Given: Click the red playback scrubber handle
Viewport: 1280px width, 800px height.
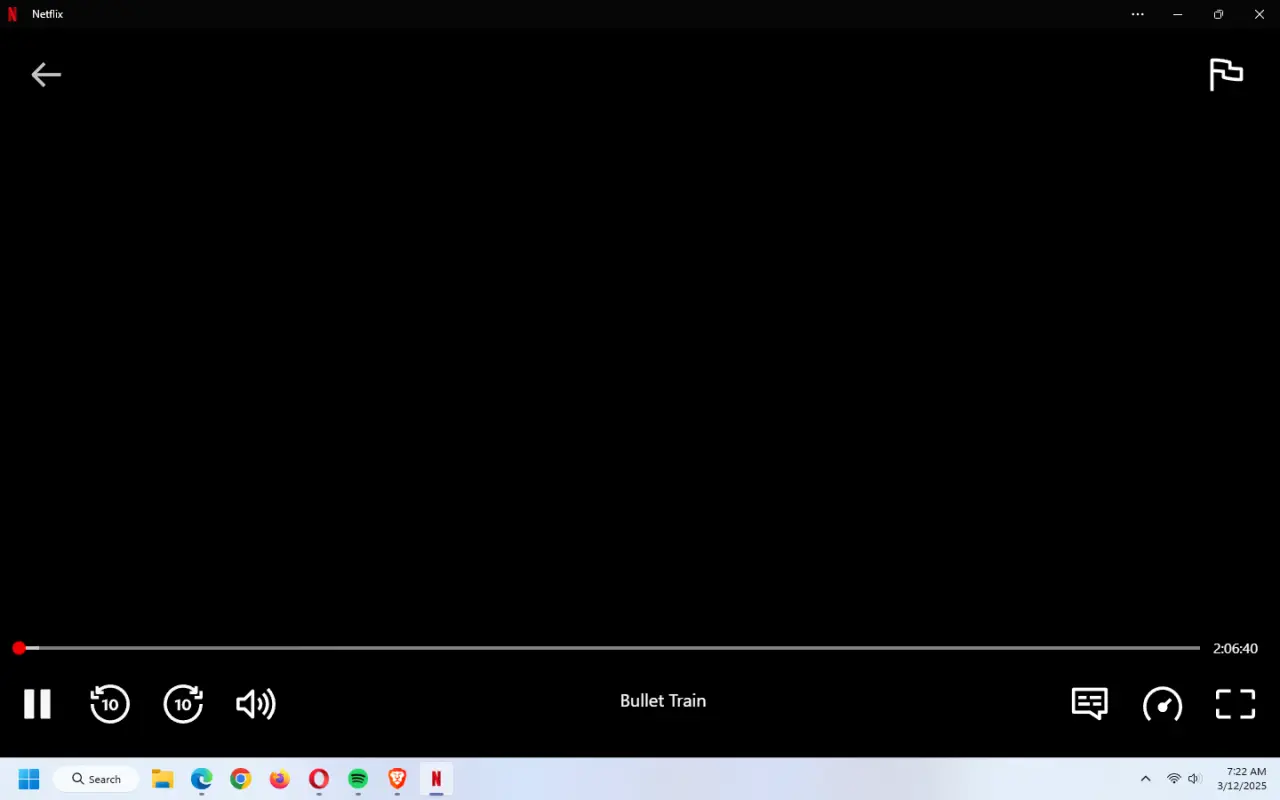Looking at the screenshot, I should click(x=19, y=649).
